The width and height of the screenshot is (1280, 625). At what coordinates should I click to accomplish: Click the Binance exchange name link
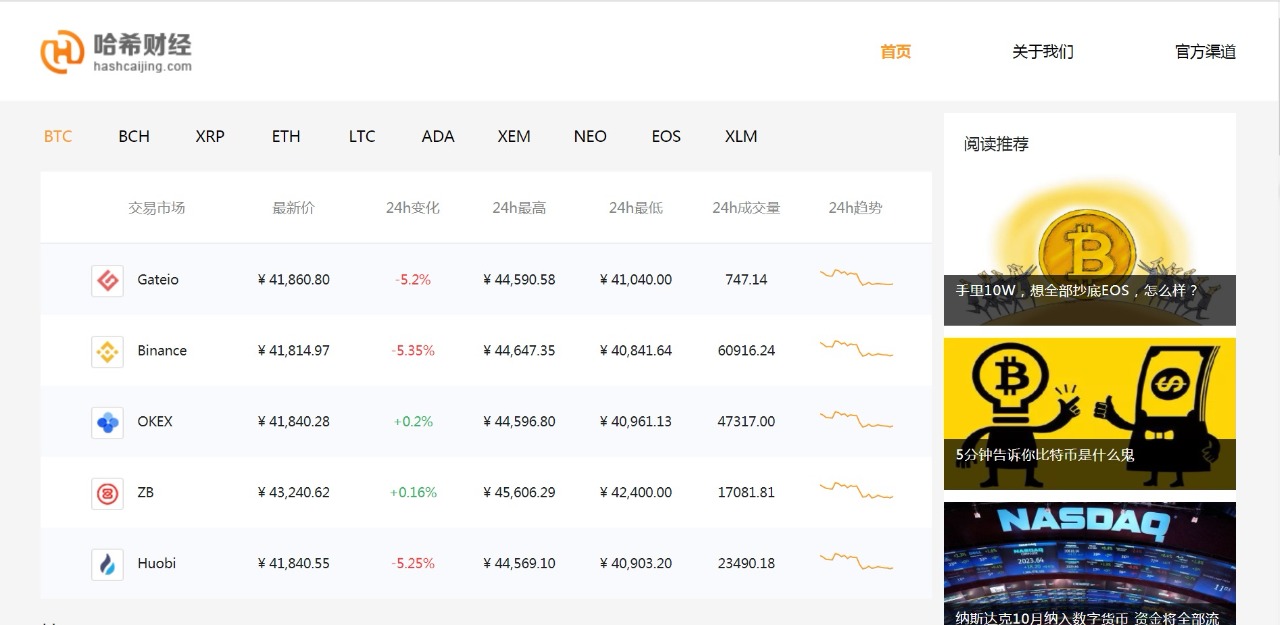[x=162, y=351]
